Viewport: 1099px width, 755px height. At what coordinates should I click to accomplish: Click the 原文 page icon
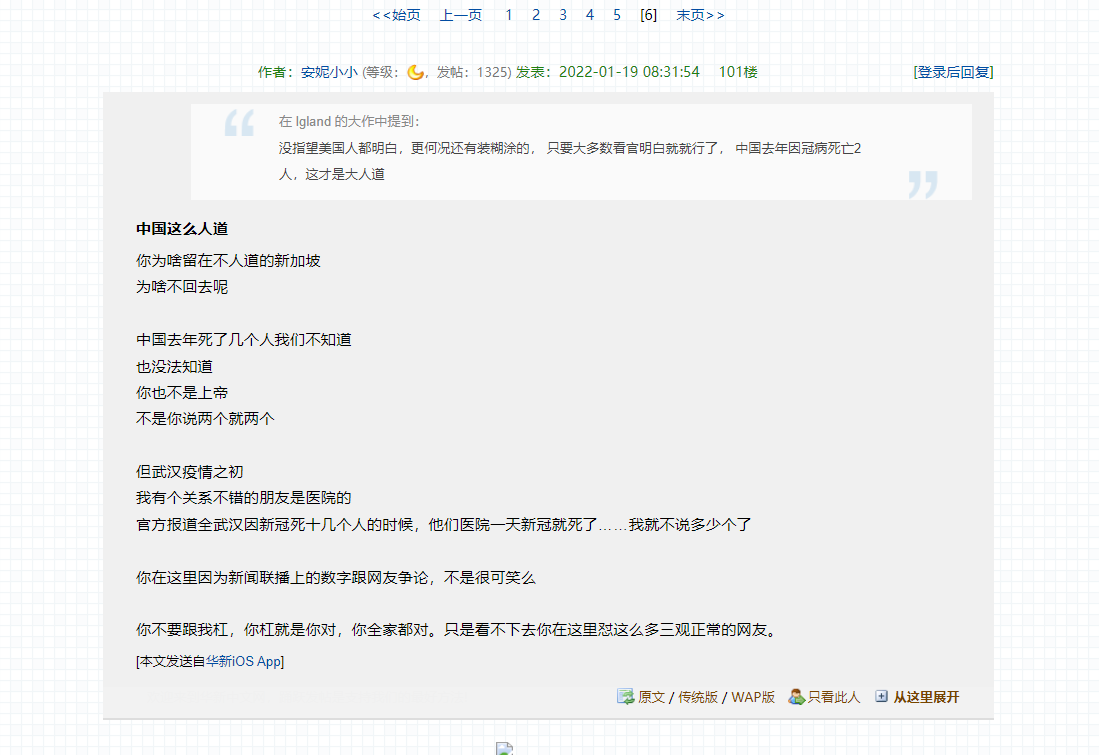626,697
